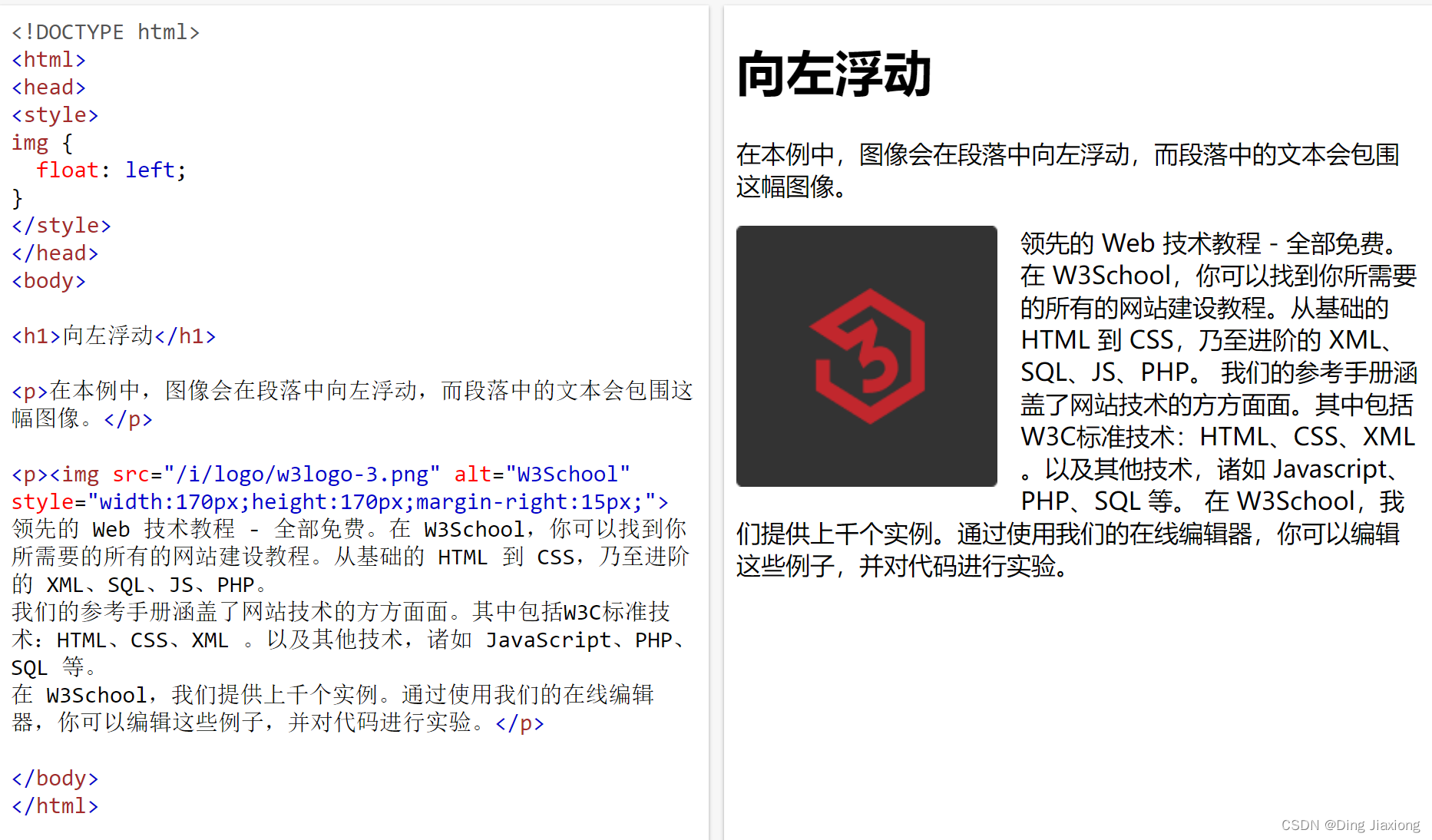Click the 向左浮动 heading in preview
This screenshot has width=1432, height=840.
pos(834,74)
